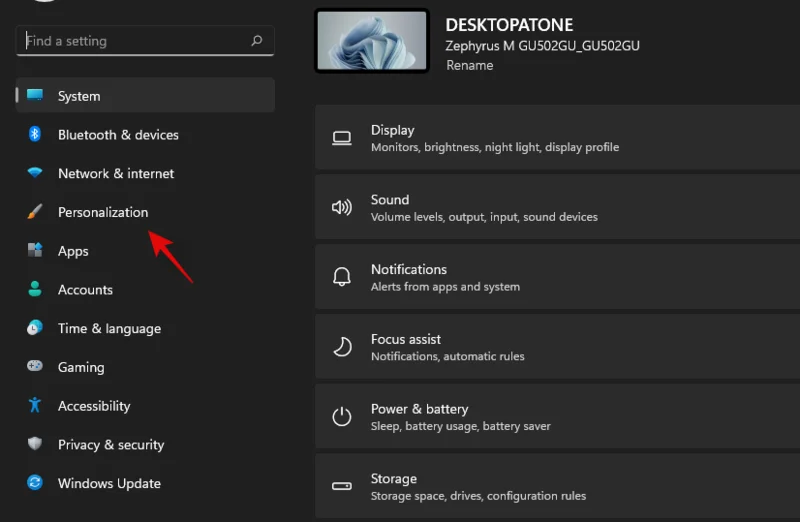Screen dimensions: 800x522
Task: Click Zephyrus M GU502GU_GU502GU model text
Action: click(x=542, y=46)
